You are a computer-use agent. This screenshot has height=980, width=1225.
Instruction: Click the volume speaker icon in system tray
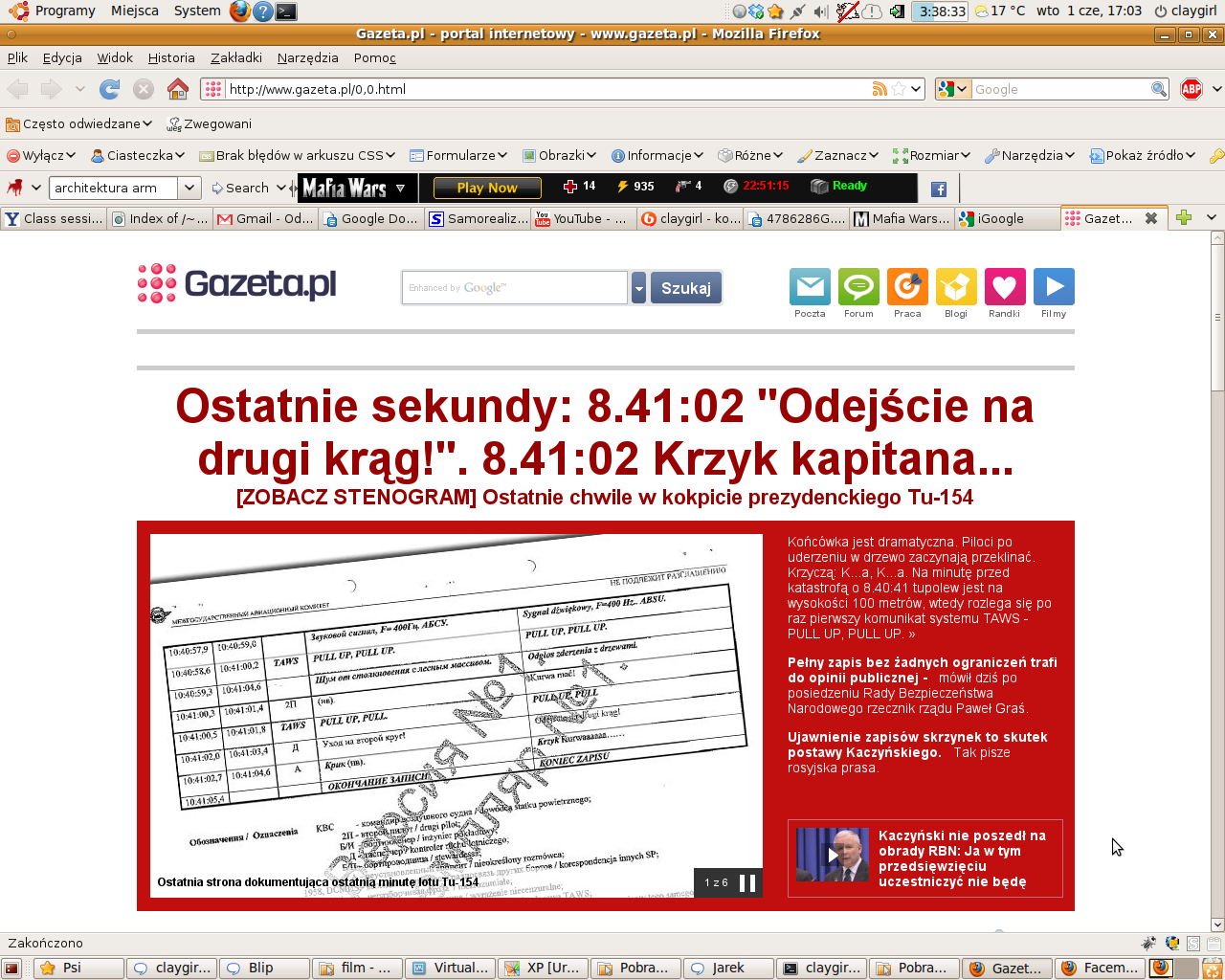820,11
